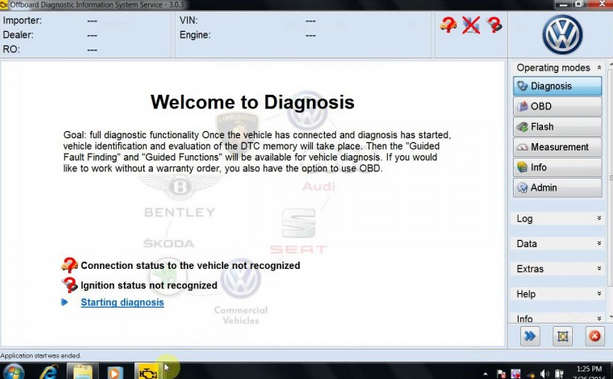The height and width of the screenshot is (379, 613).
Task: Switch to OBD operating mode
Action: pyautogui.click(x=557, y=106)
